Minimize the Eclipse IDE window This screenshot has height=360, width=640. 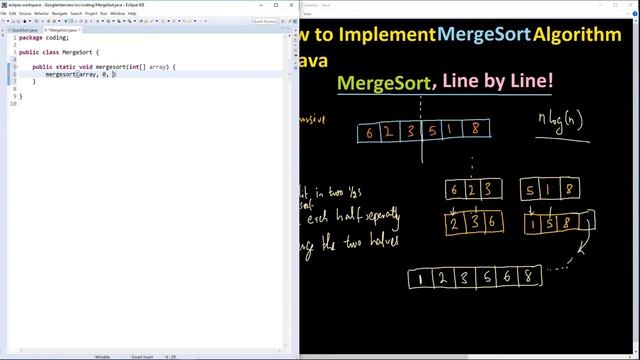pyautogui.click(x=261, y=5)
